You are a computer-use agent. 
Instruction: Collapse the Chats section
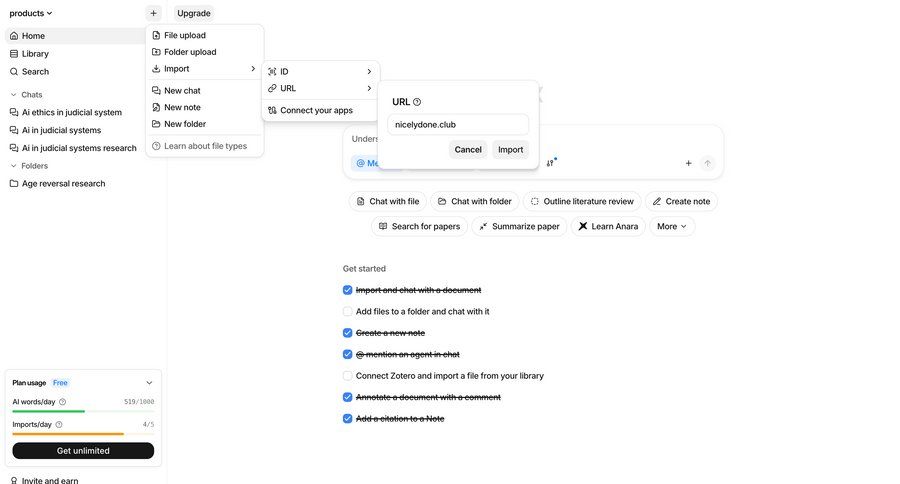coord(14,94)
